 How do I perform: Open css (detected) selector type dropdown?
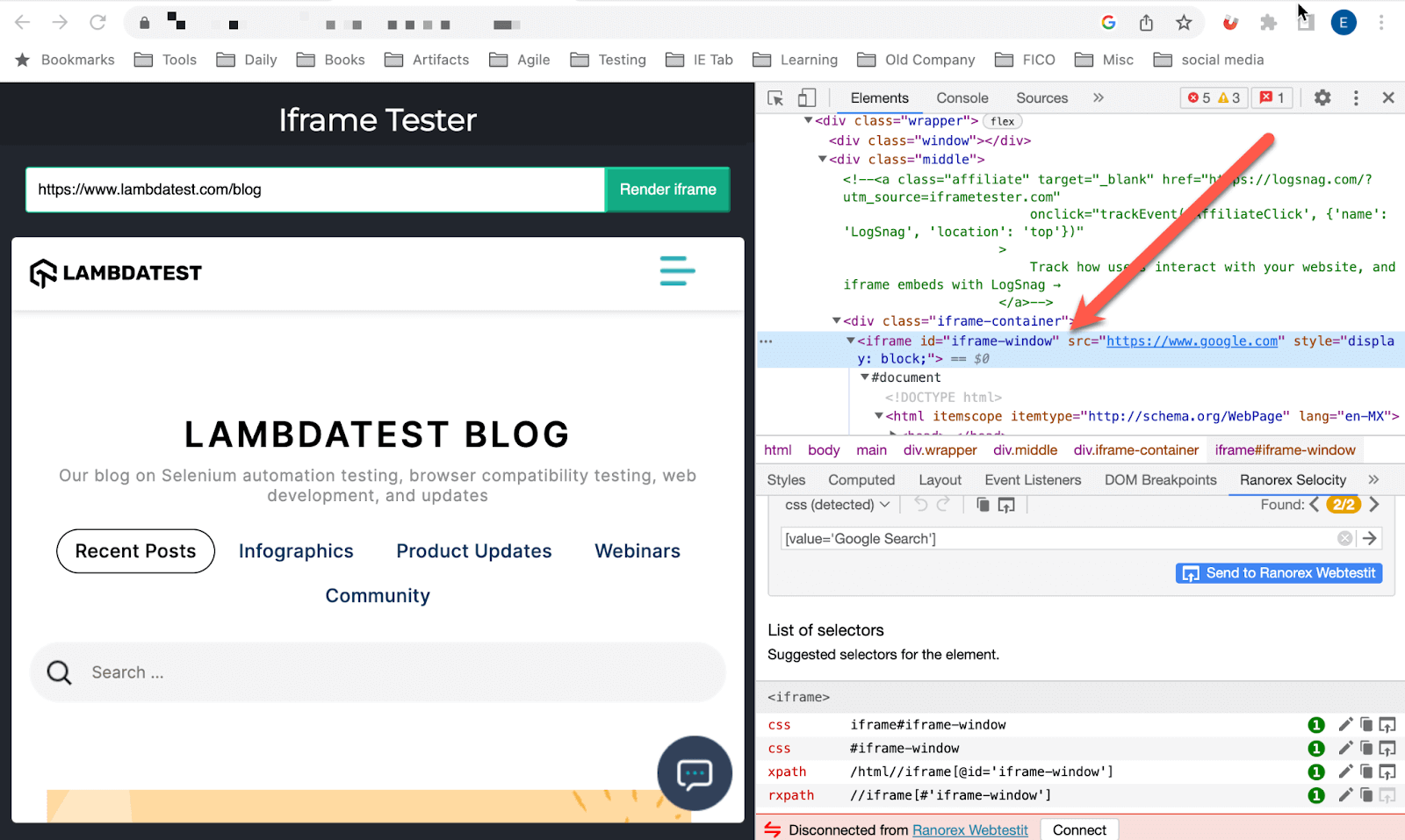pos(837,505)
